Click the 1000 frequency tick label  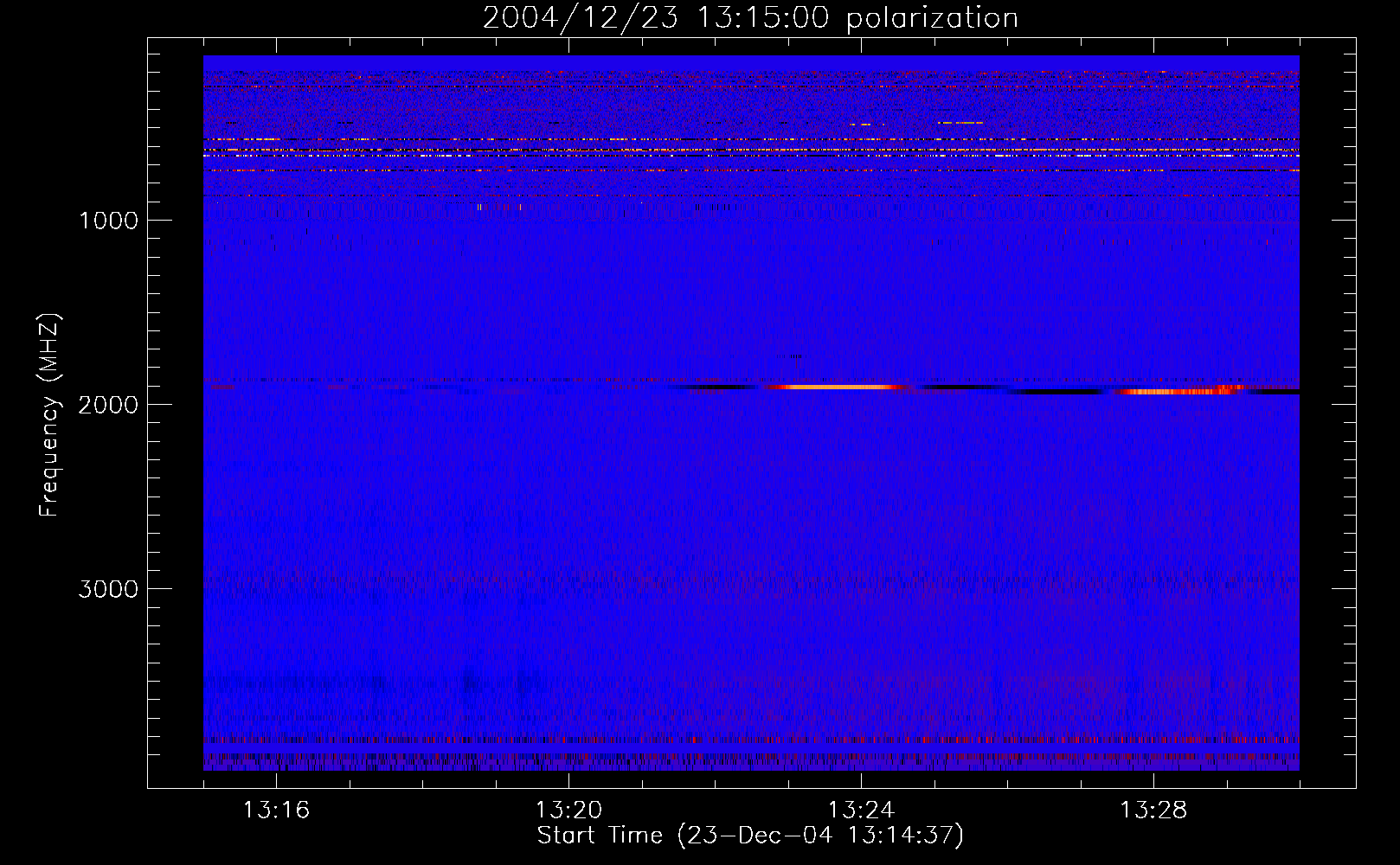108,221
